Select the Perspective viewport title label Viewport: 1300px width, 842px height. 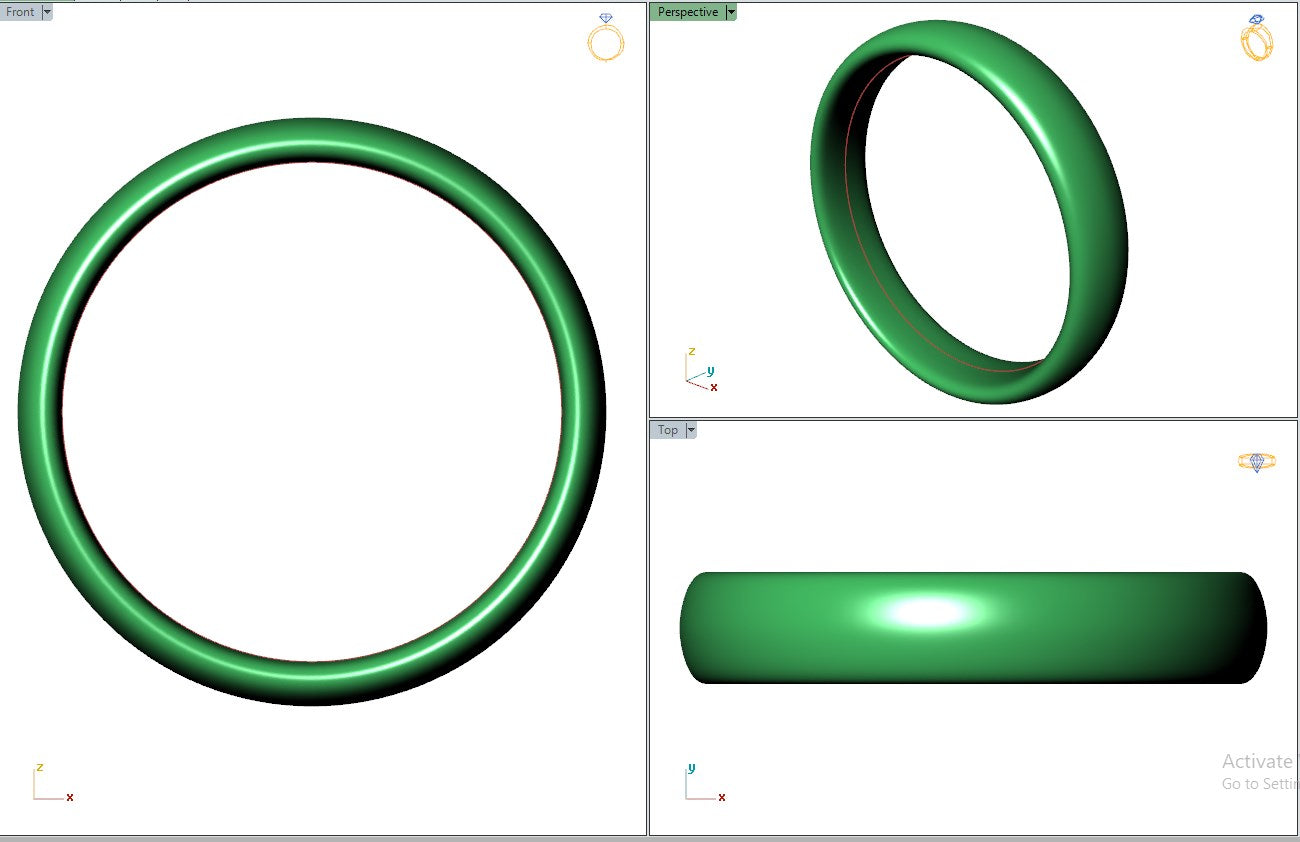(x=687, y=12)
